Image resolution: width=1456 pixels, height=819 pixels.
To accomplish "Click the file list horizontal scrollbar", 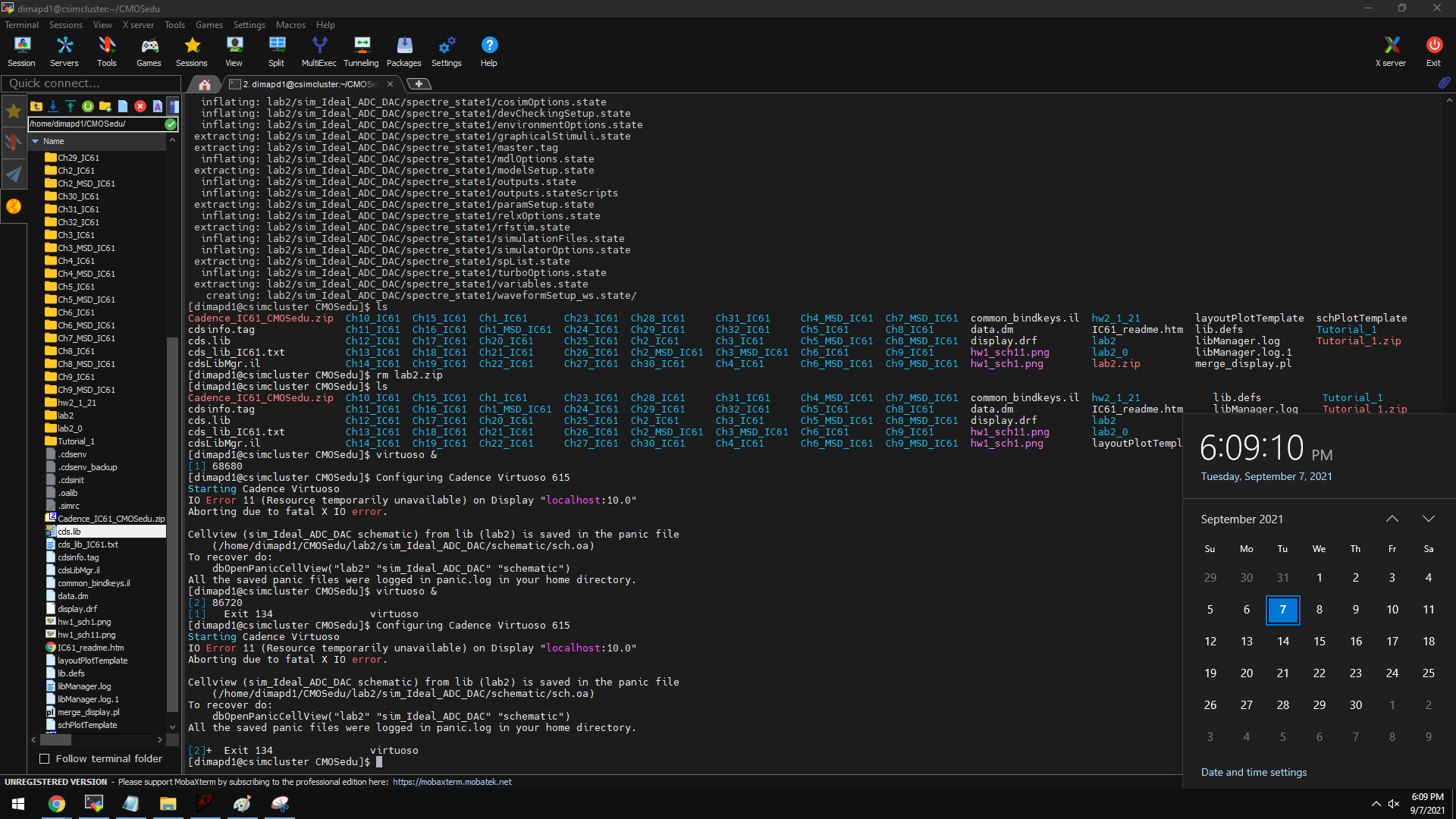I will 55,739.
